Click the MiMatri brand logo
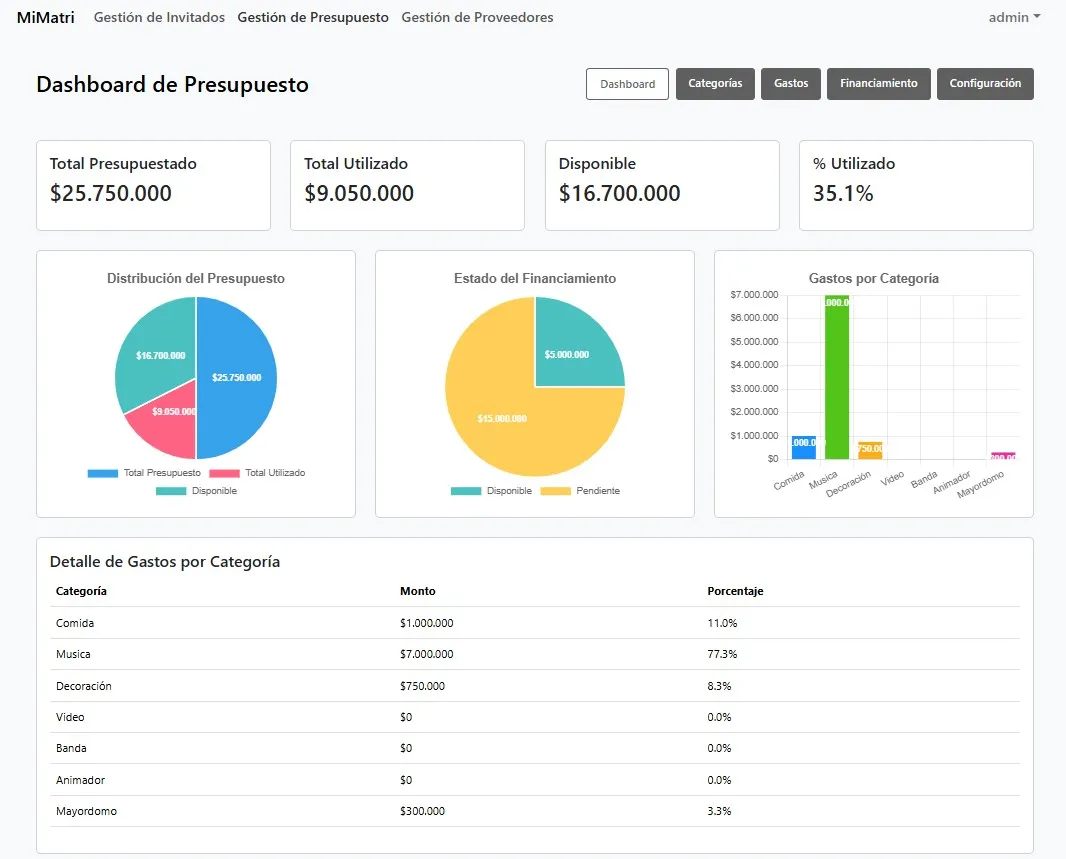Image resolution: width=1066 pixels, height=859 pixels. click(x=45, y=17)
